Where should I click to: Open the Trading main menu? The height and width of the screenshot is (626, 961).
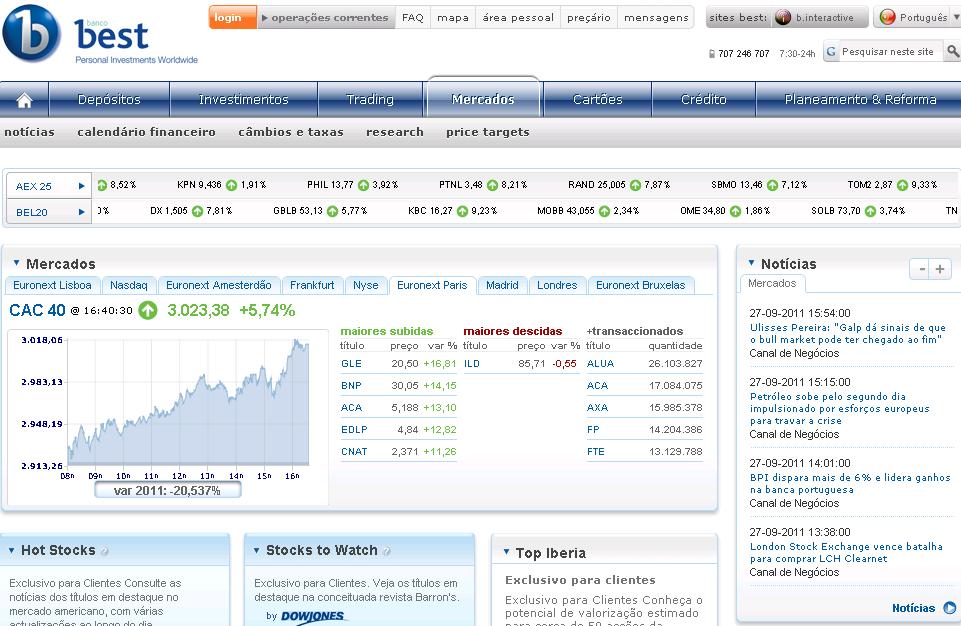click(x=370, y=99)
